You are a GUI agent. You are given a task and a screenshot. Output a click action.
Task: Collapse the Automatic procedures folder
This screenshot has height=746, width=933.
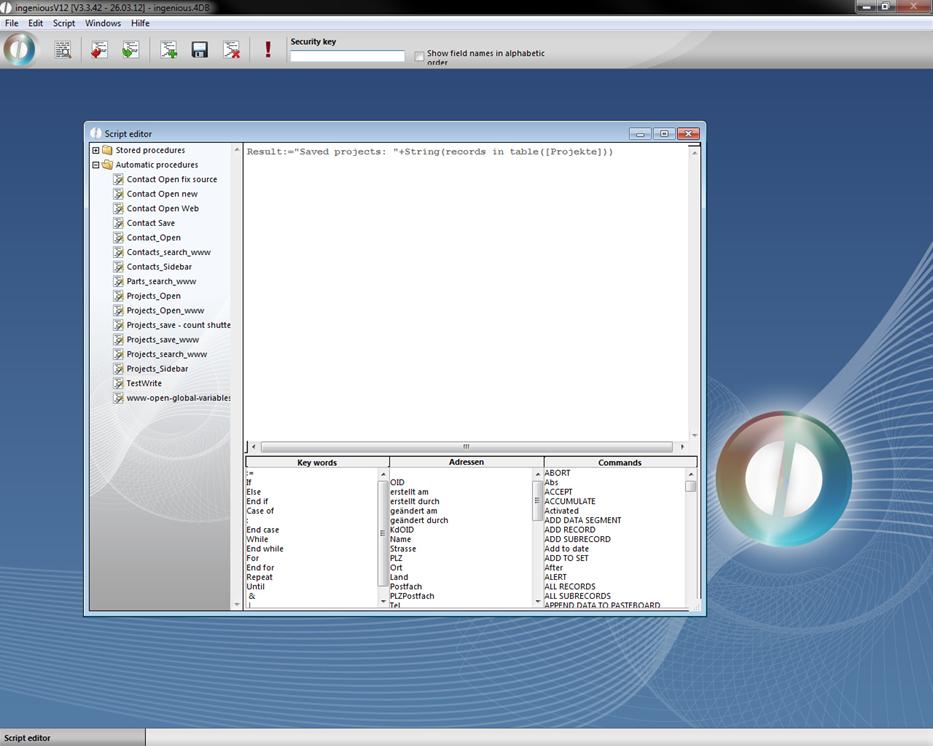click(96, 165)
